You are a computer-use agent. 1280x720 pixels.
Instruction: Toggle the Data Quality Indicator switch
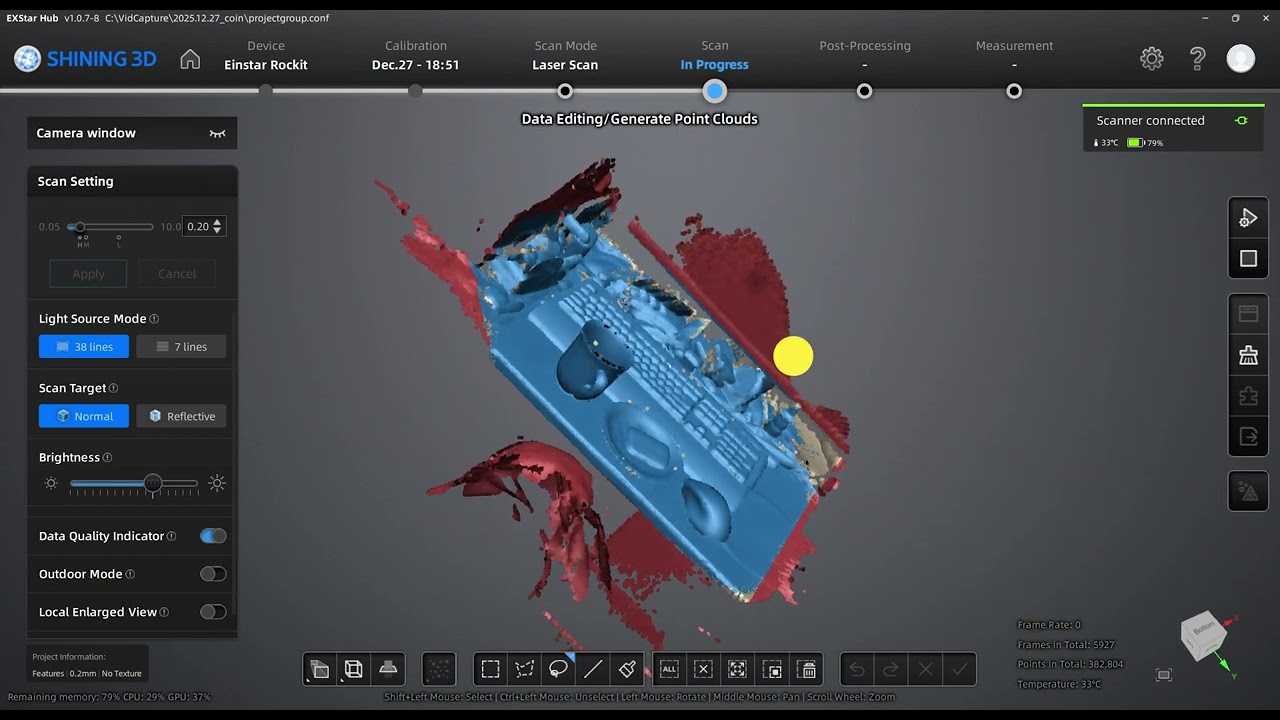coord(213,536)
